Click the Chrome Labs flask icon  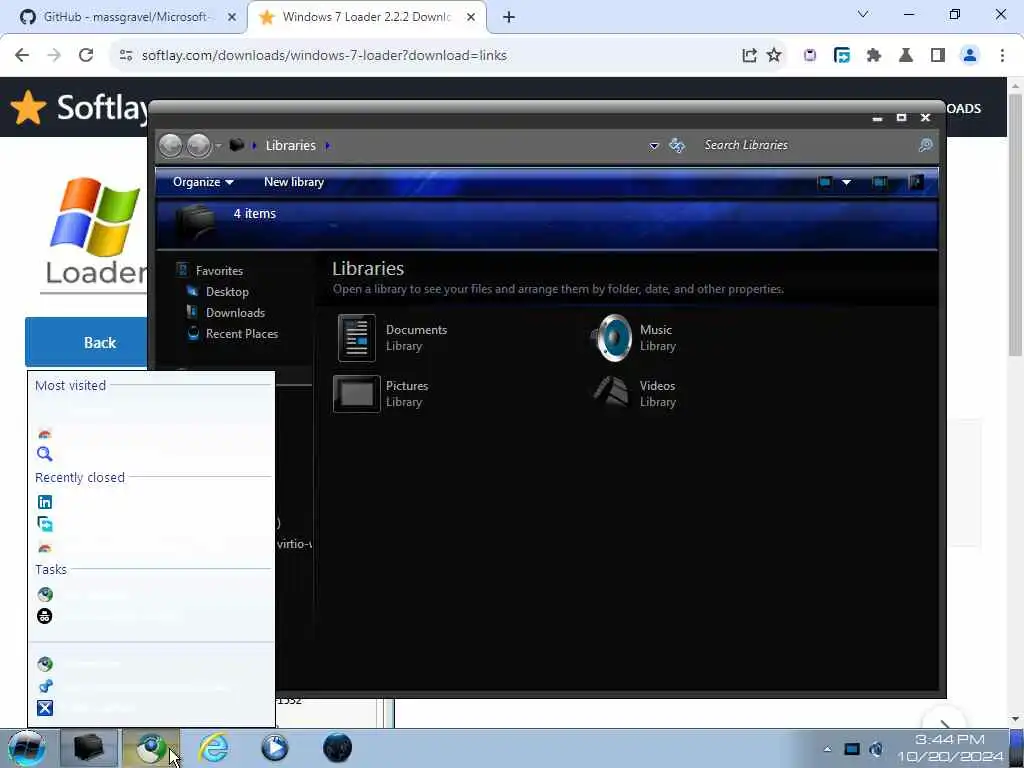[906, 56]
